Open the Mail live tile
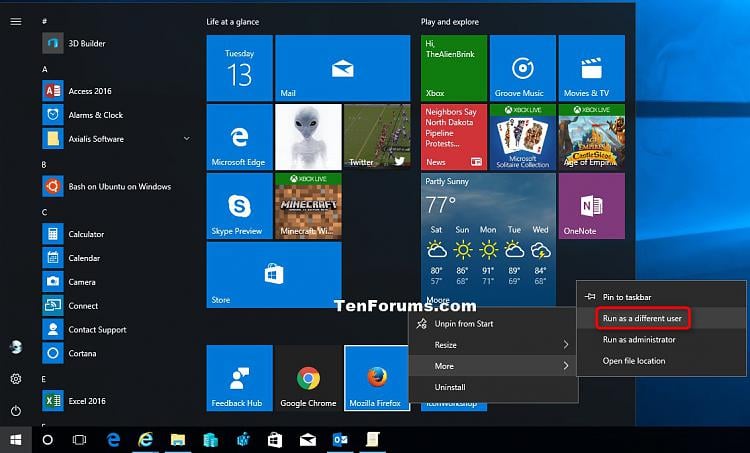The height and width of the screenshot is (453, 750). [342, 68]
